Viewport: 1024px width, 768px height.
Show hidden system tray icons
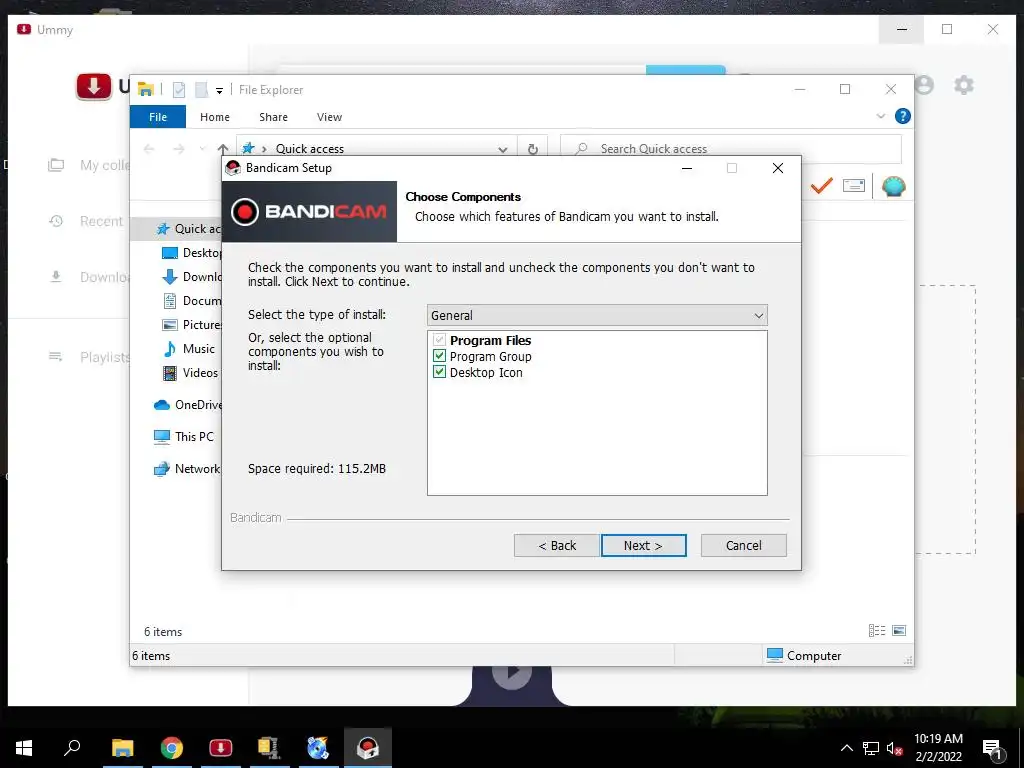(x=846, y=748)
